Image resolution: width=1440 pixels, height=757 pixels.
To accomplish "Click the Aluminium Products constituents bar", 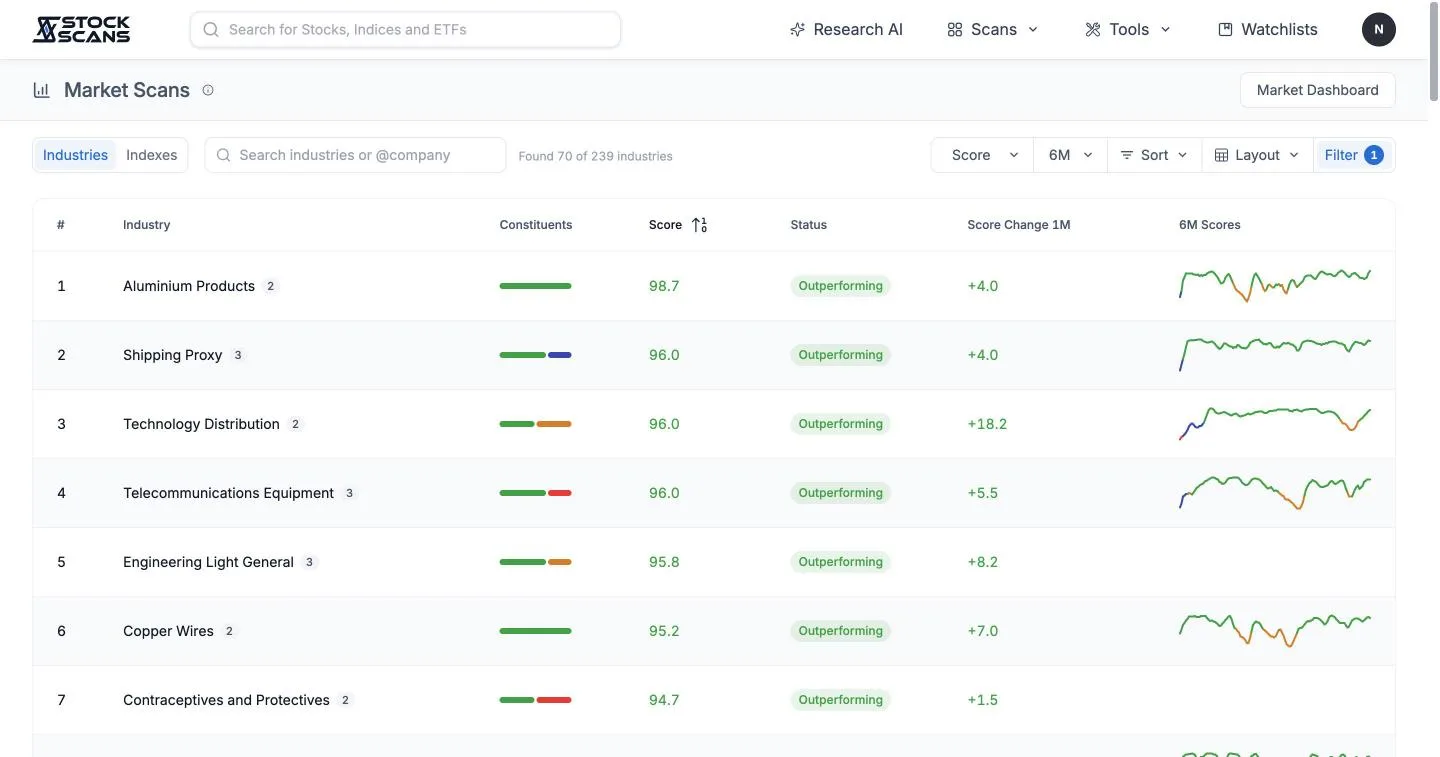I will coord(535,286).
